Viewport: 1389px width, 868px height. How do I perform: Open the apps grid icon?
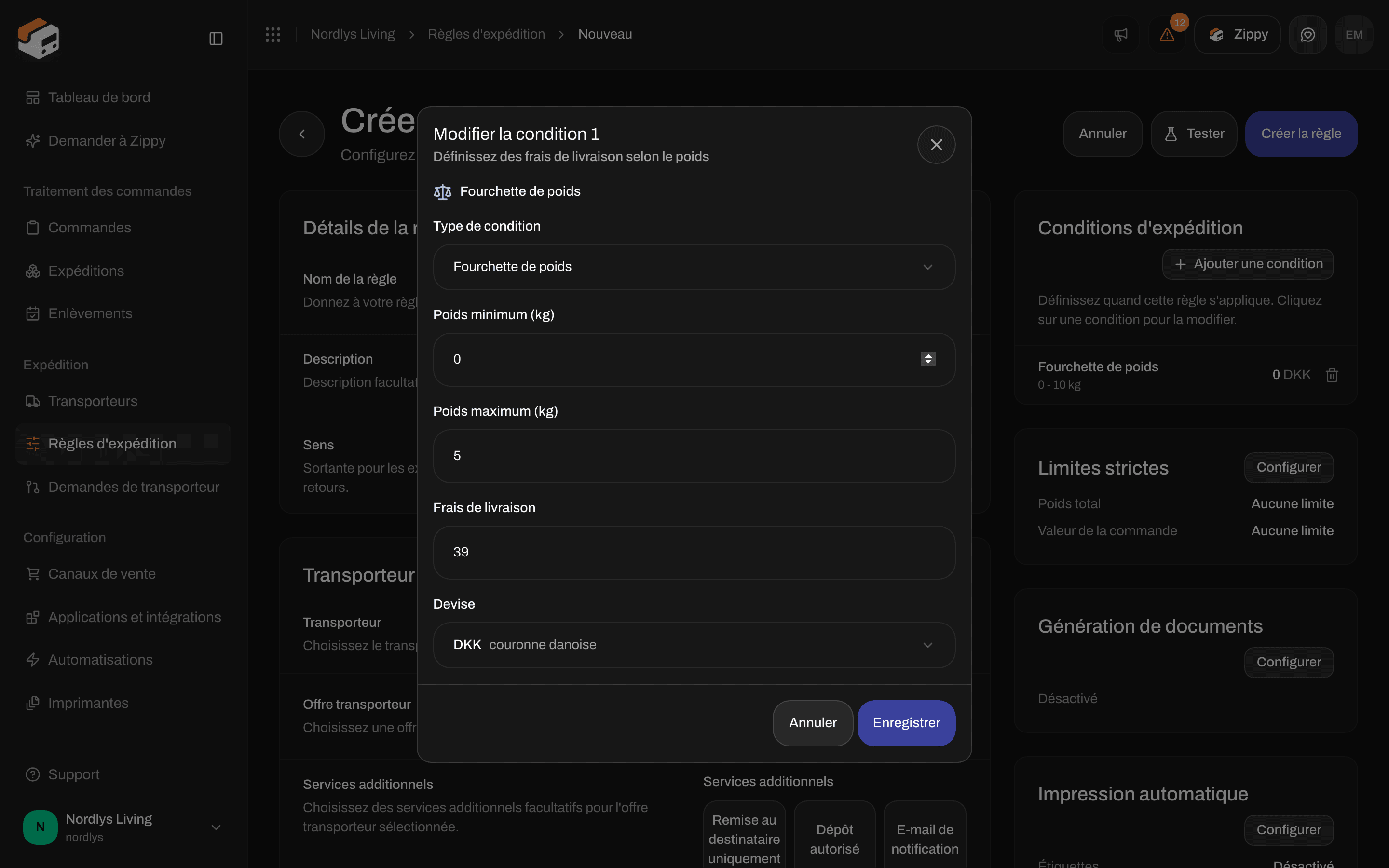pos(272,34)
